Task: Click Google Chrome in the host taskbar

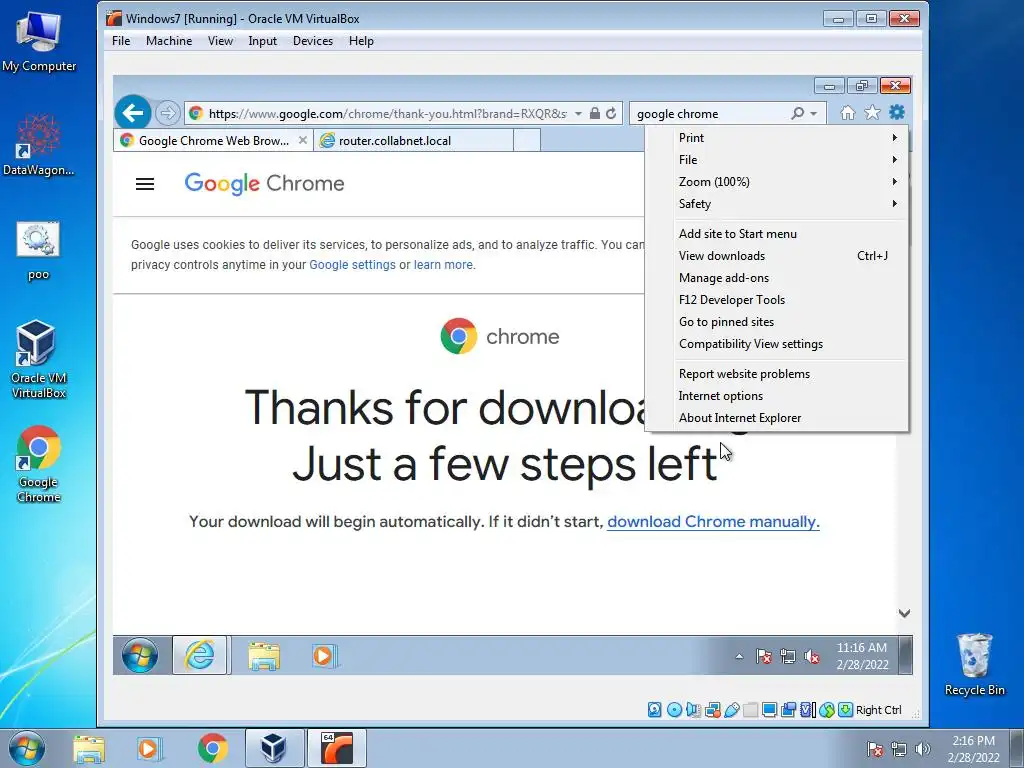Action: pyautogui.click(x=213, y=748)
